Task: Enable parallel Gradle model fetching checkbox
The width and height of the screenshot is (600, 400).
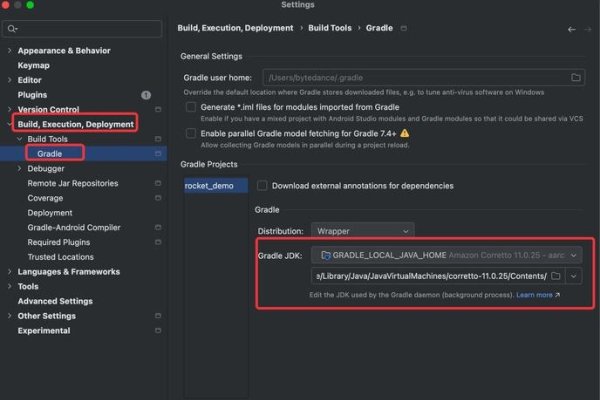Action: [x=191, y=134]
